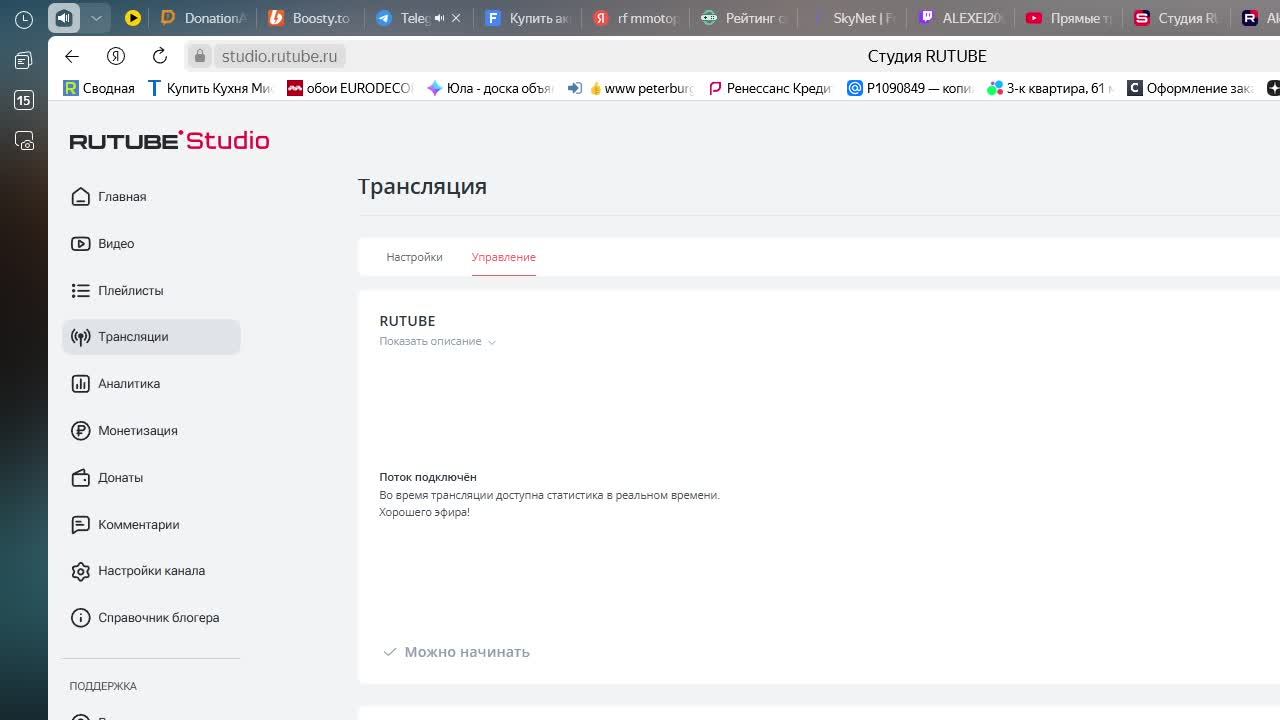This screenshot has height=720, width=1280.
Task: Expand Показать описание chevron
Action: pyautogui.click(x=491, y=342)
